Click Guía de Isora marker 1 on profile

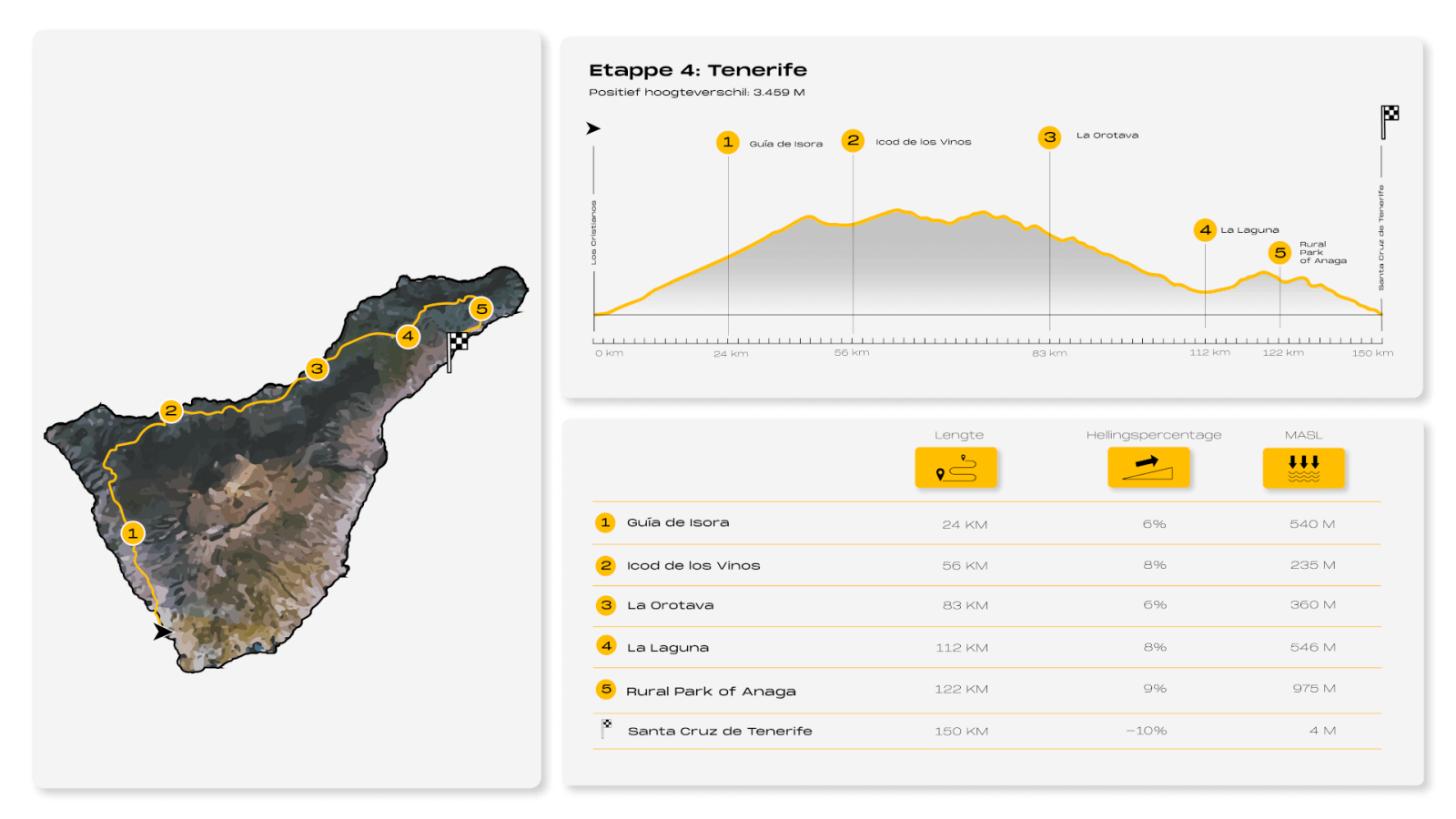pyautogui.click(x=727, y=142)
